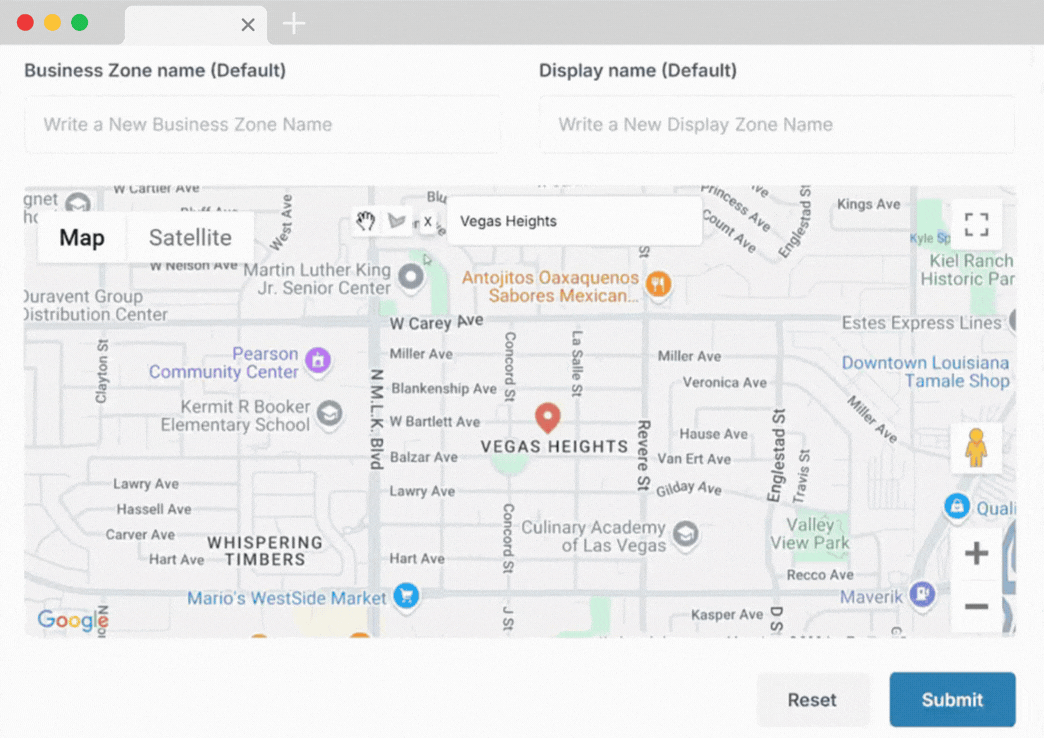The width and height of the screenshot is (1044, 738).
Task: Click the Clayton St street label
Action: coord(101,372)
